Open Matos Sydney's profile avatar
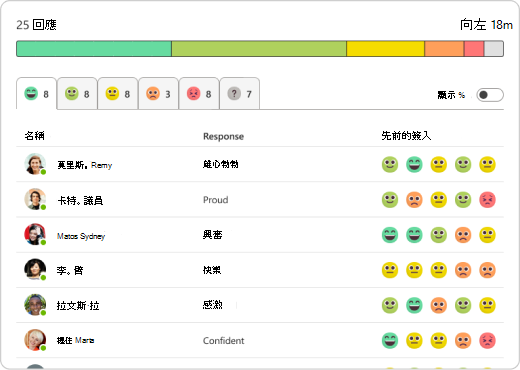The image size is (520, 370). coord(35,234)
